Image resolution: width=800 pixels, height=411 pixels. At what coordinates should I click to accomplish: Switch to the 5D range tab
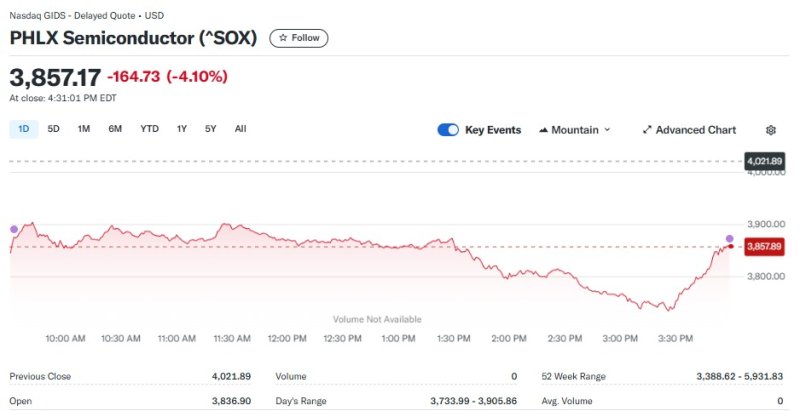click(54, 129)
